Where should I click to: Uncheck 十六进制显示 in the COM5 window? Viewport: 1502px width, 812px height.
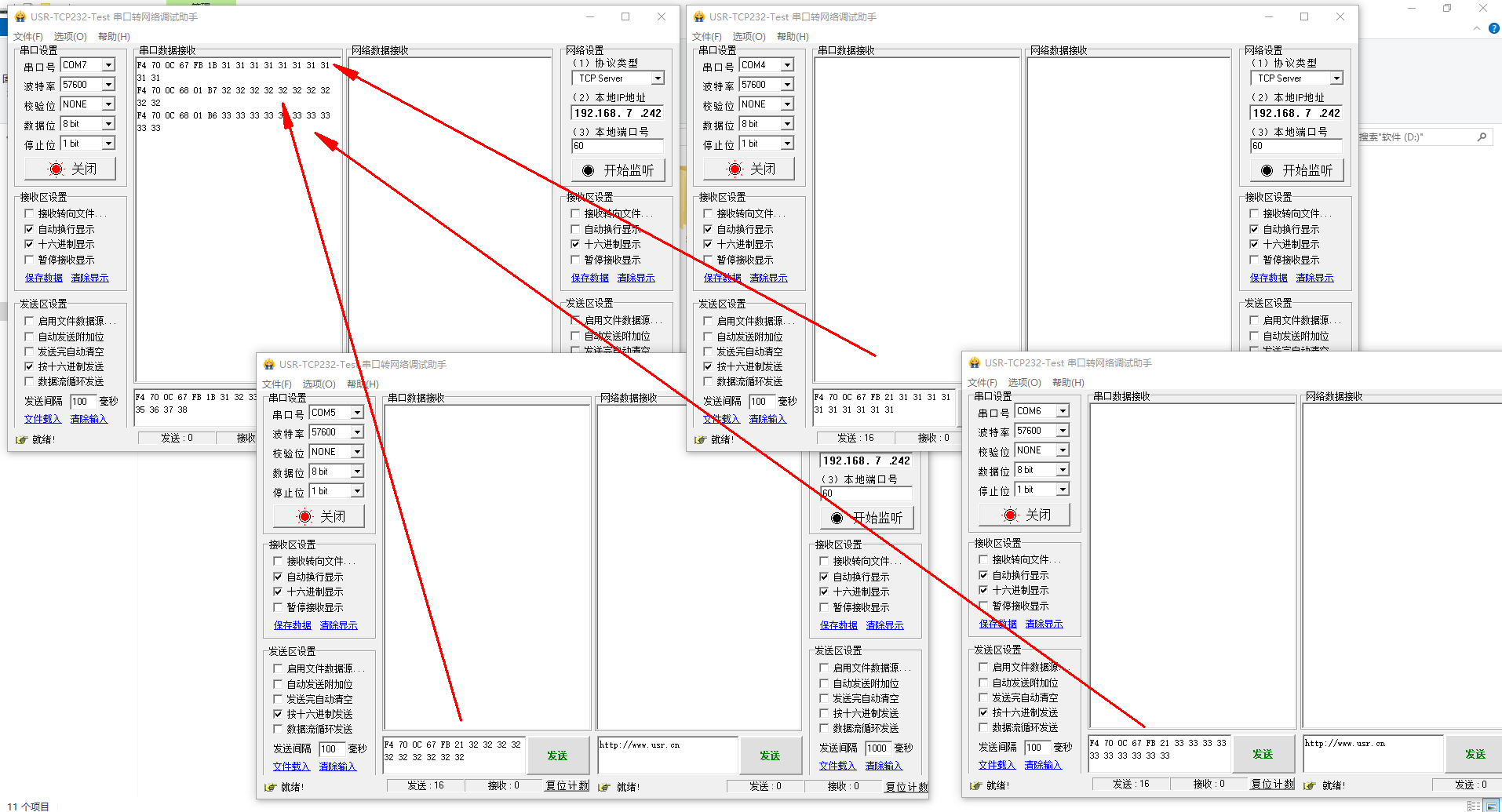click(x=278, y=592)
